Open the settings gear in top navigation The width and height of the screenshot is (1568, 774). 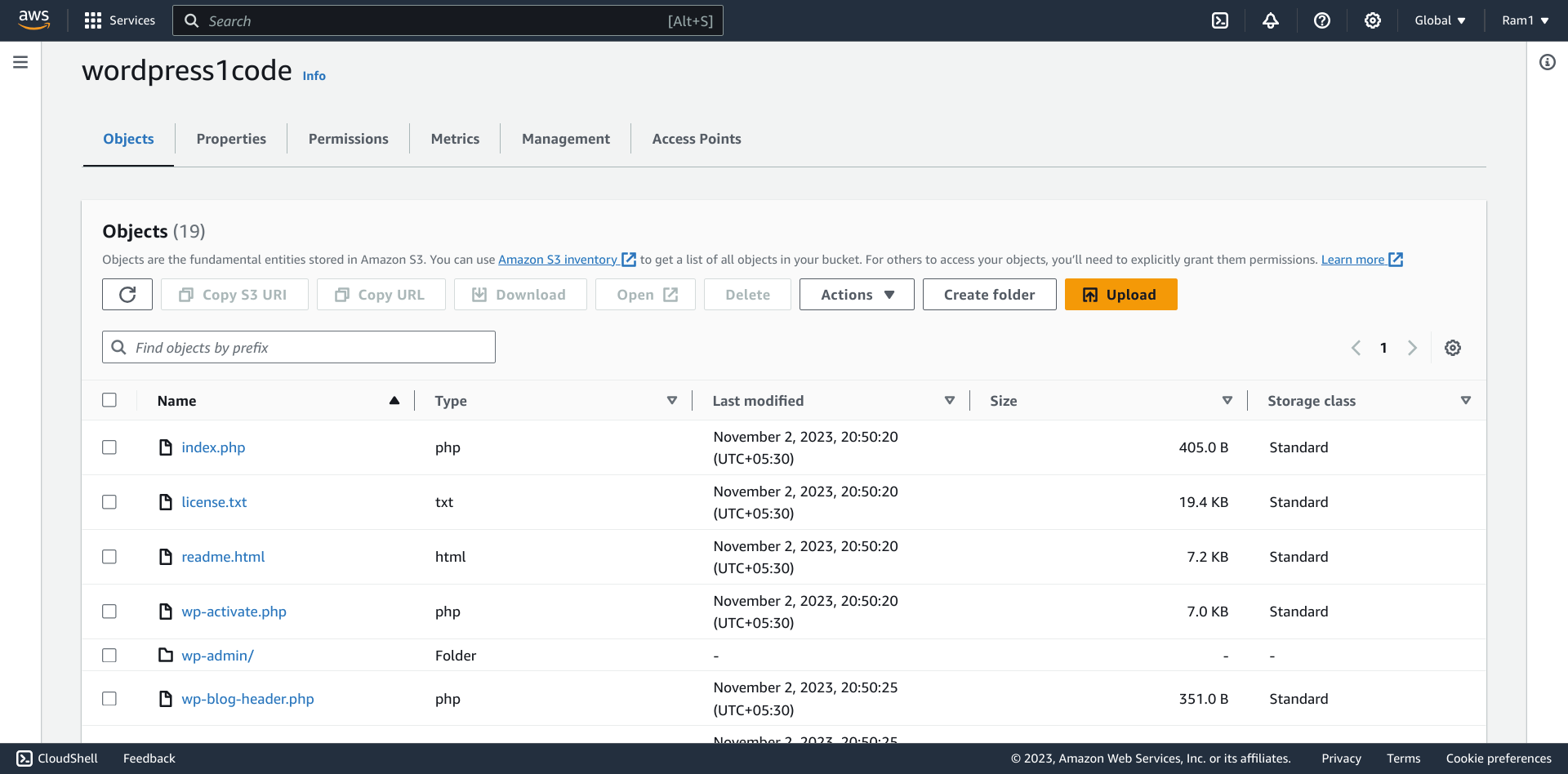pos(1373,20)
